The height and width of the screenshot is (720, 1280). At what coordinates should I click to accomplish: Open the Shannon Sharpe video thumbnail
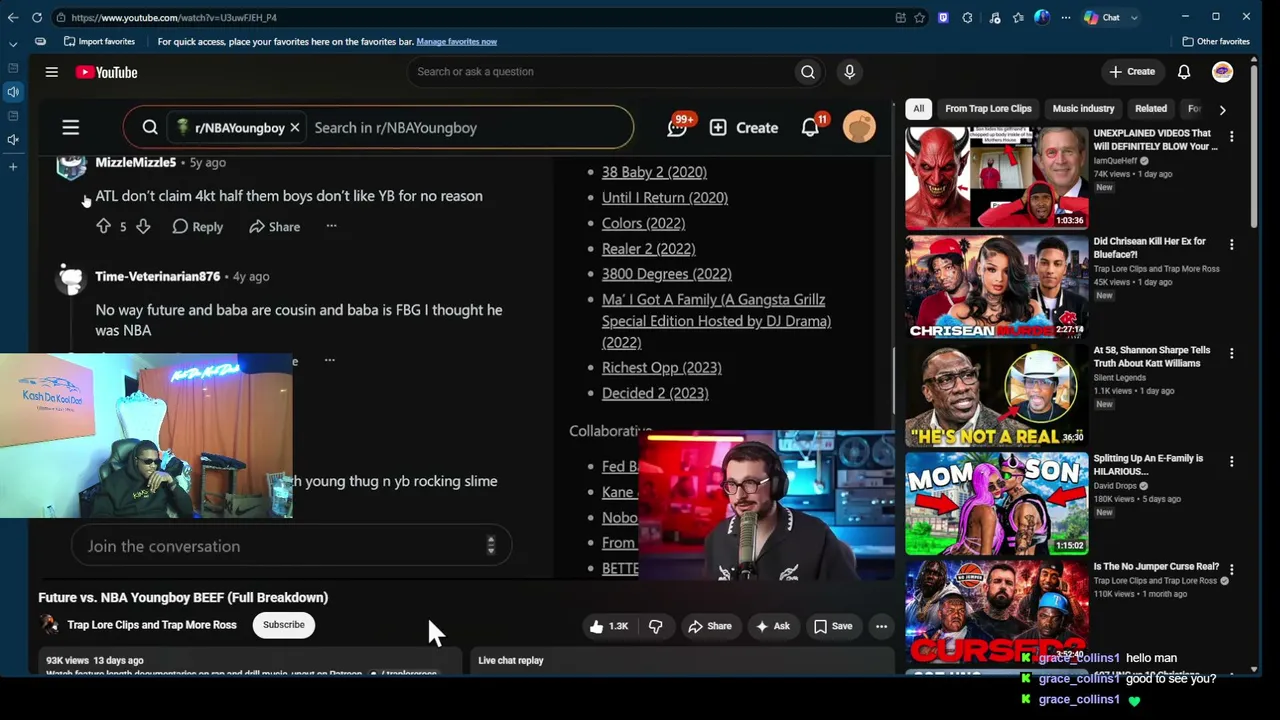(996, 395)
